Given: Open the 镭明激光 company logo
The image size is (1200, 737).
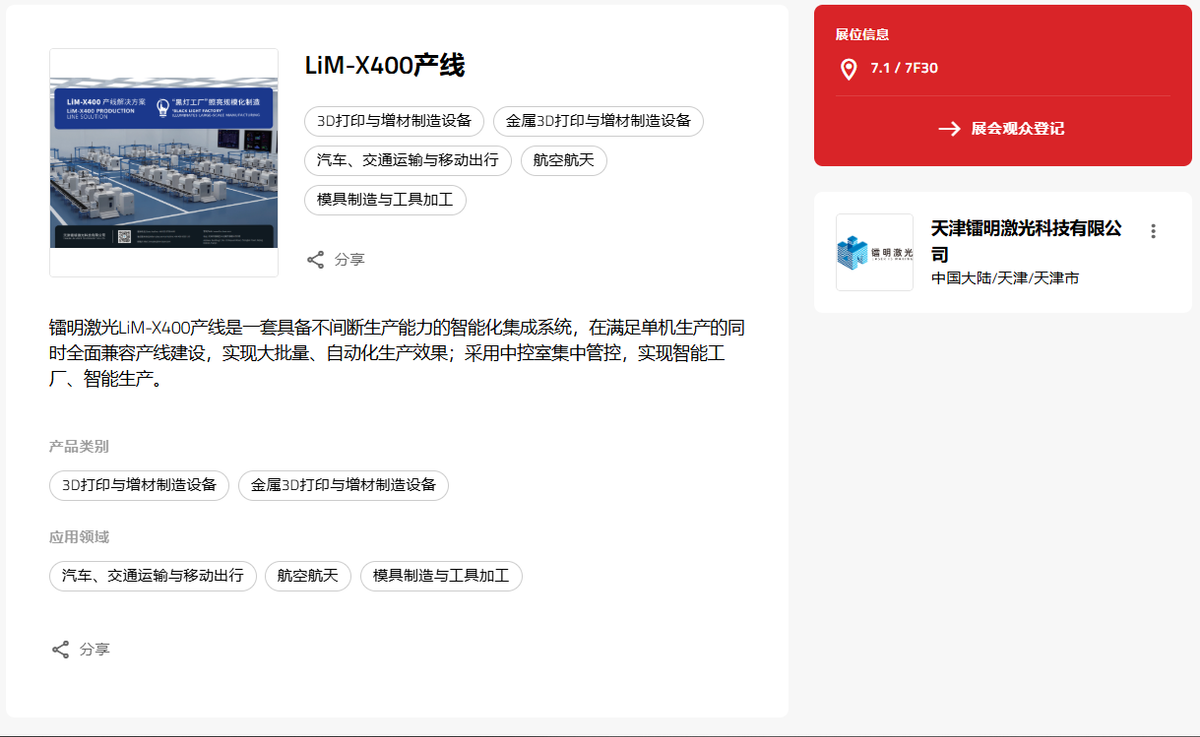Looking at the screenshot, I should (875, 252).
